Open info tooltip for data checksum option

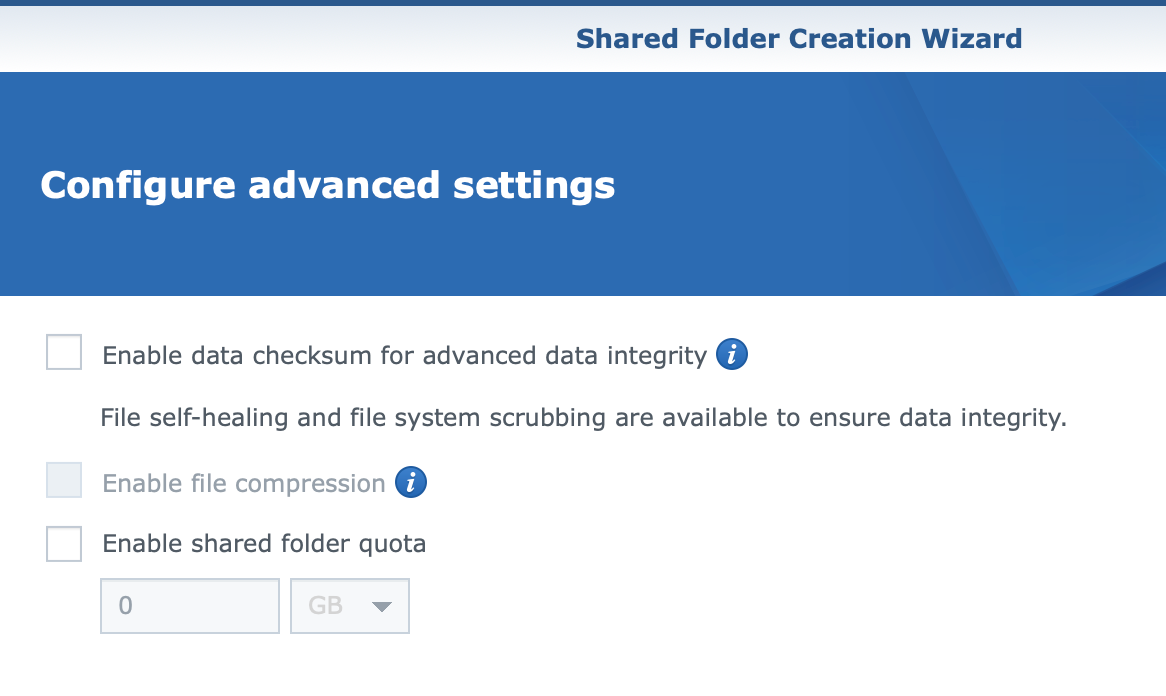pyautogui.click(x=732, y=354)
